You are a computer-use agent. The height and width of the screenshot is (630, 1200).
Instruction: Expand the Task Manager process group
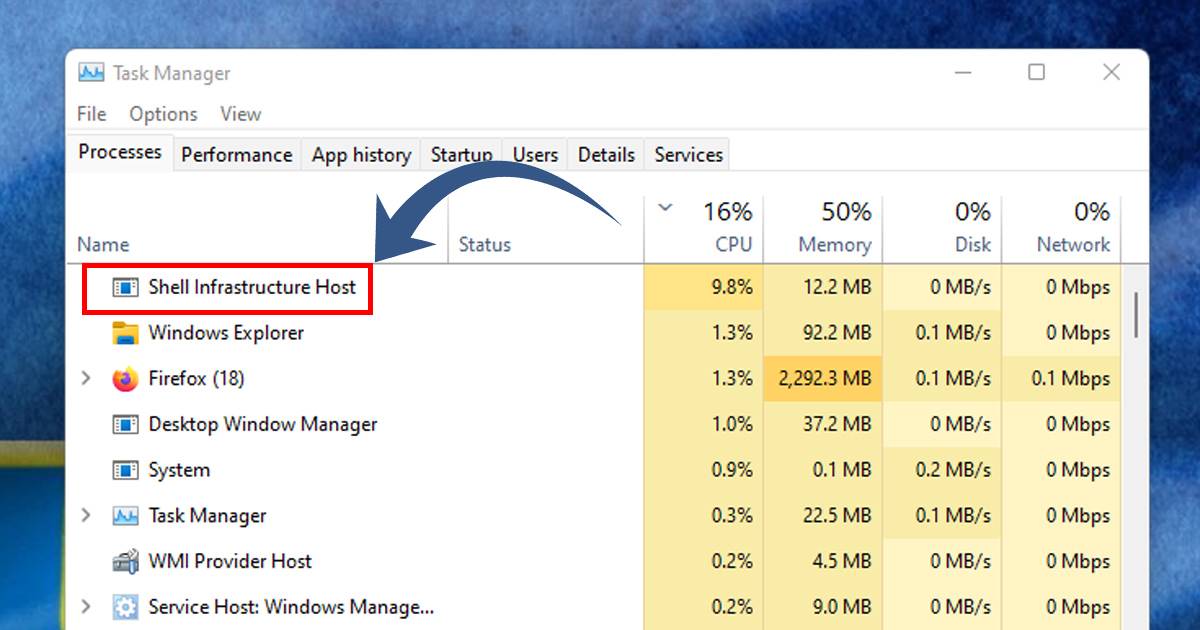coord(86,515)
